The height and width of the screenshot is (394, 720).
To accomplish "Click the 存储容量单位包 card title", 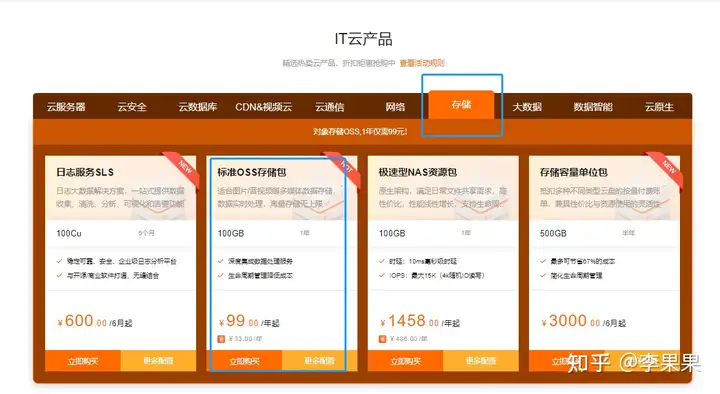I will (574, 172).
